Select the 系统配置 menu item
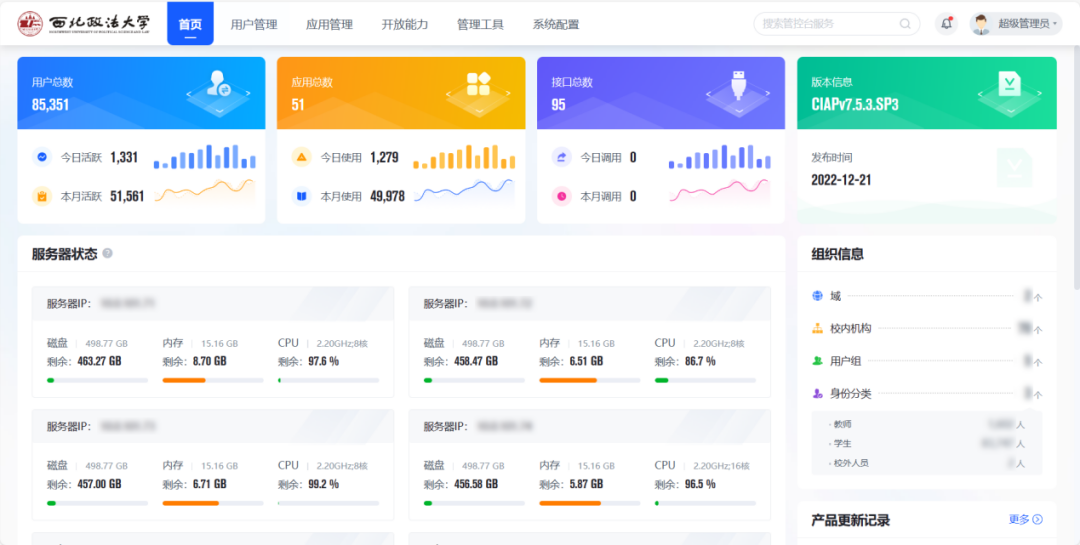The width and height of the screenshot is (1080, 545). tap(555, 24)
